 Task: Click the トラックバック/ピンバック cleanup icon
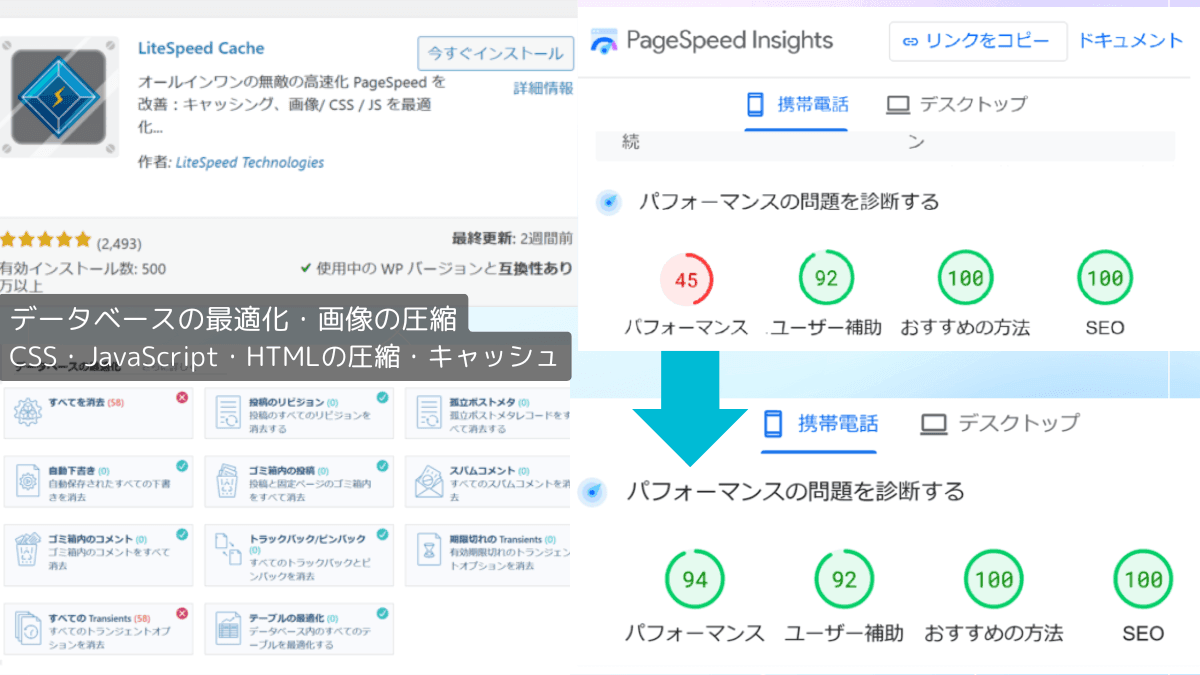click(x=229, y=553)
